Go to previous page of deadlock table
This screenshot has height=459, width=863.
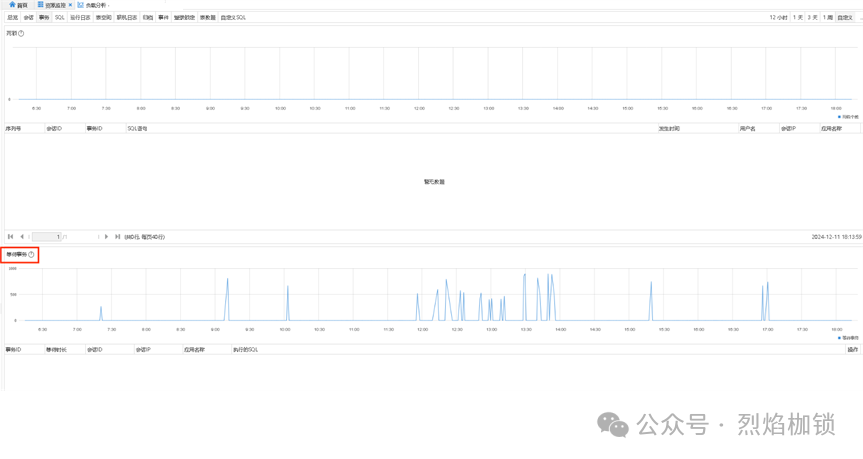pos(22,237)
